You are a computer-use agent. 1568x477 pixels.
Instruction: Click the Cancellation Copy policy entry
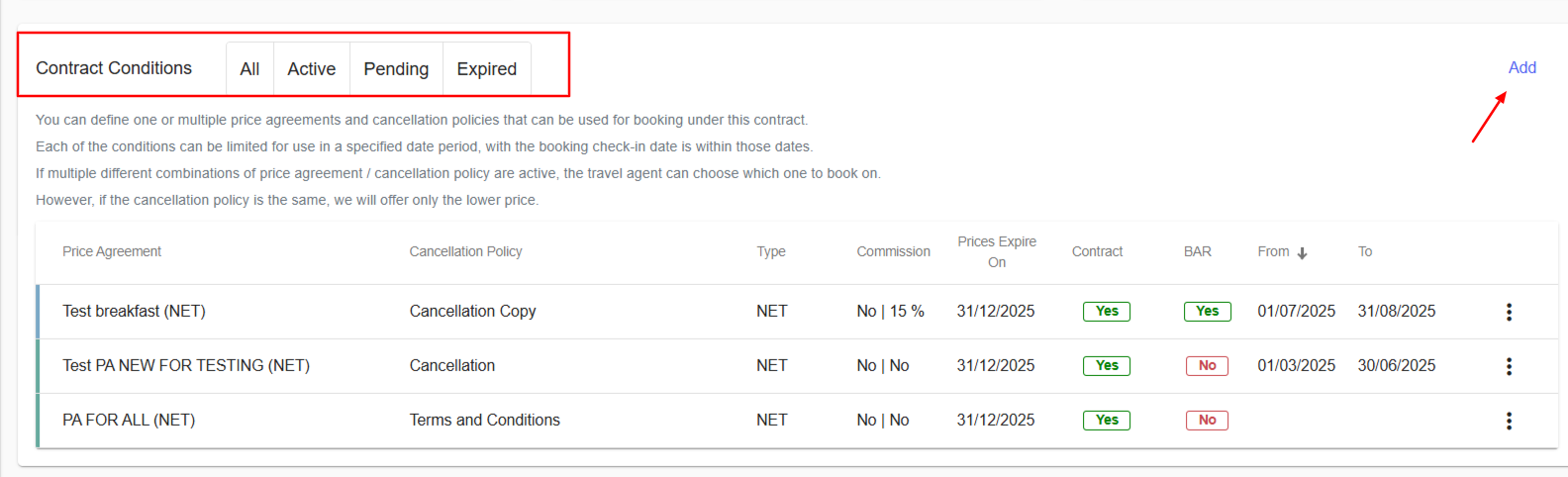472,311
